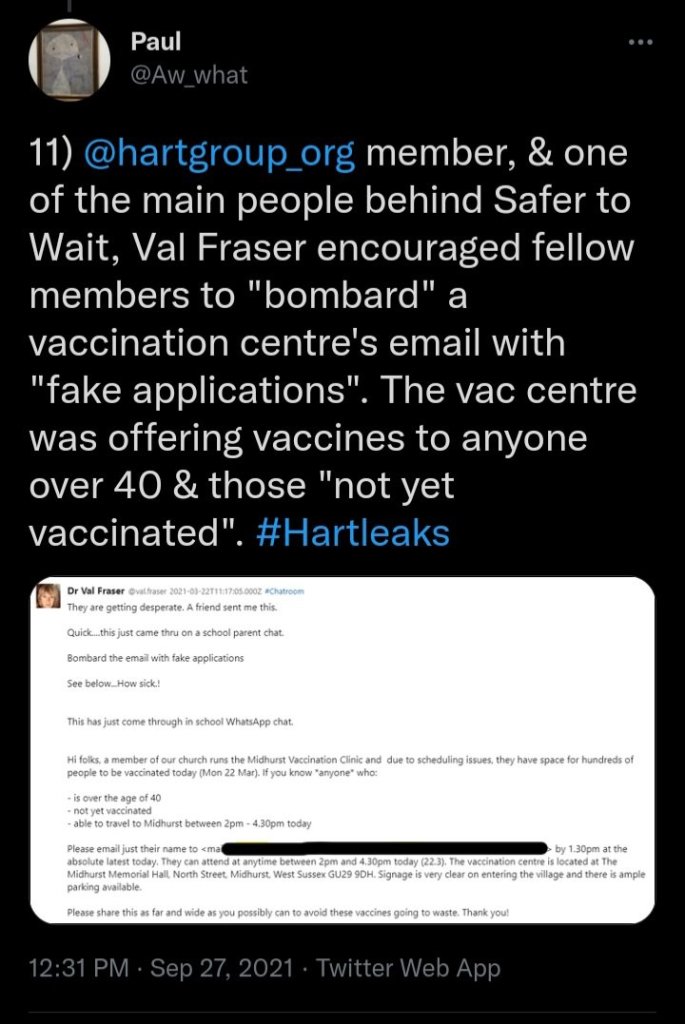Image resolution: width=685 pixels, height=1024 pixels.
Task: Open the #Hartleaks hashtag
Action: pos(353,533)
